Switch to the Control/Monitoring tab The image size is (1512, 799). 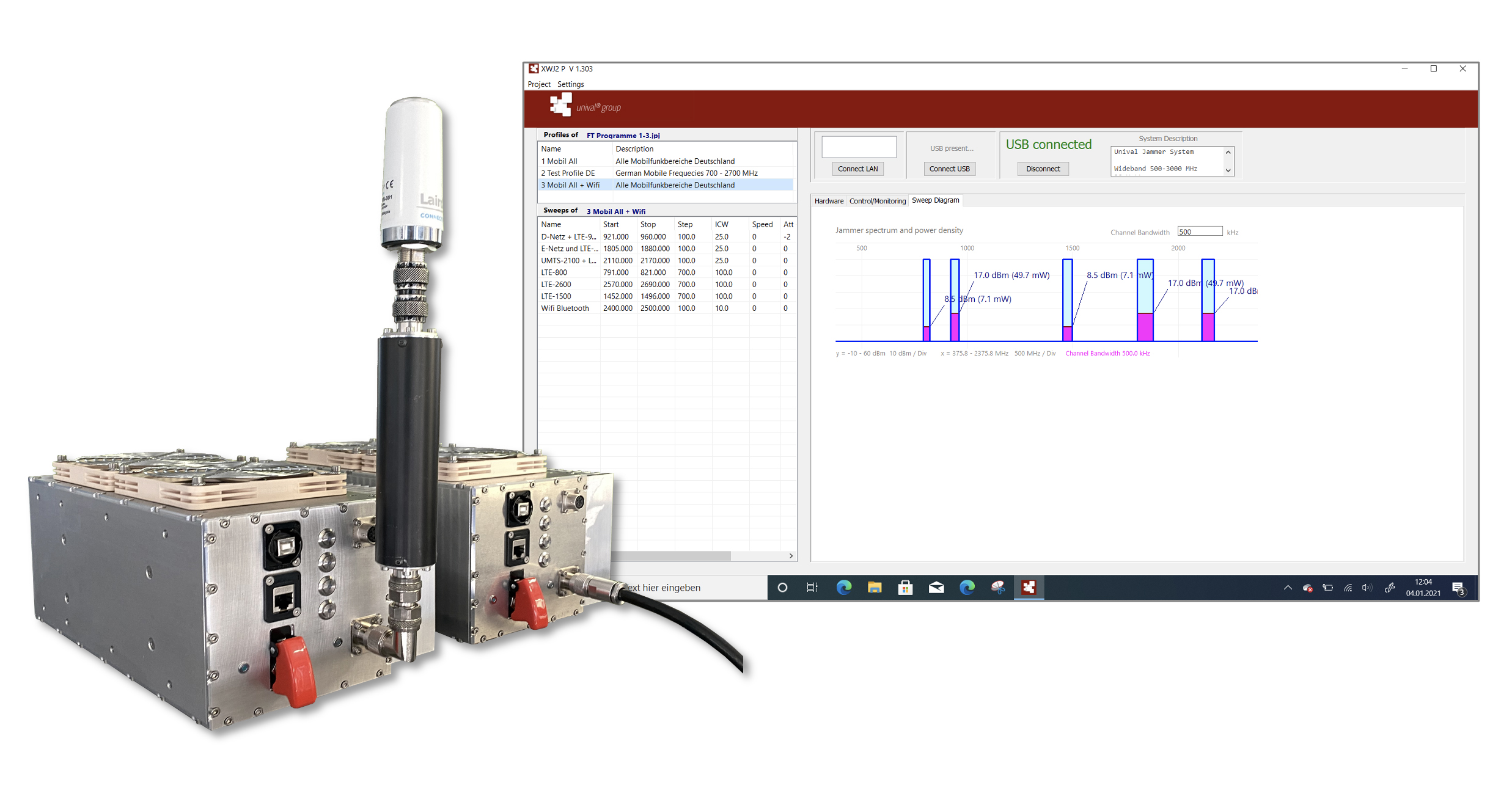coord(877,201)
